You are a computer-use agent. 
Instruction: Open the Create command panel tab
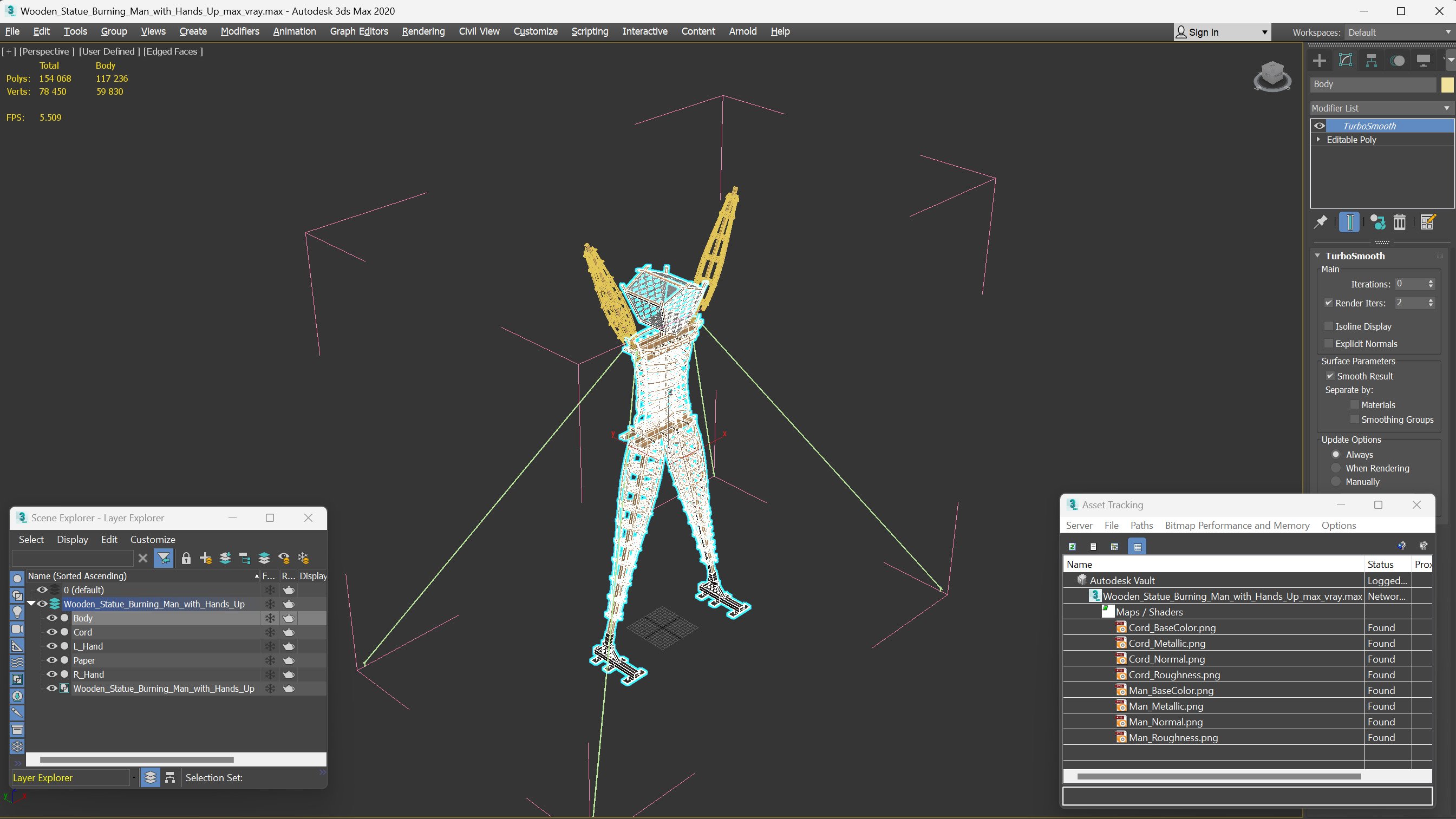[1319, 61]
